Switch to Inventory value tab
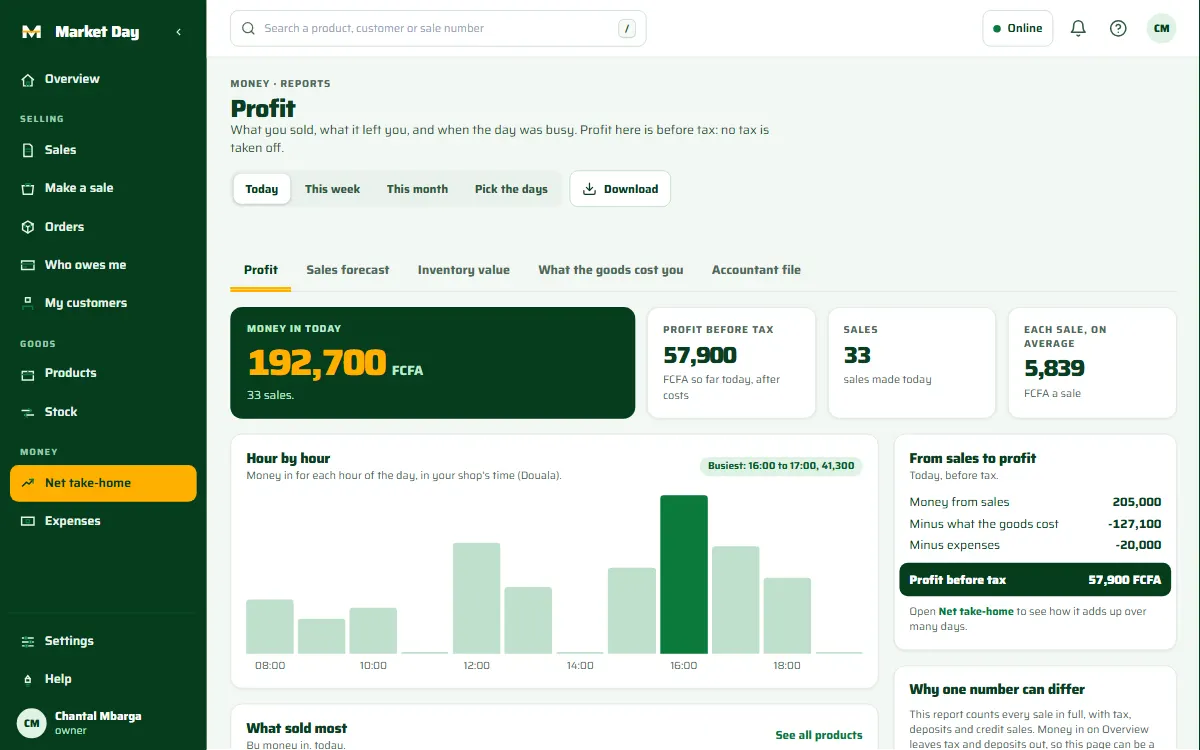 464,270
